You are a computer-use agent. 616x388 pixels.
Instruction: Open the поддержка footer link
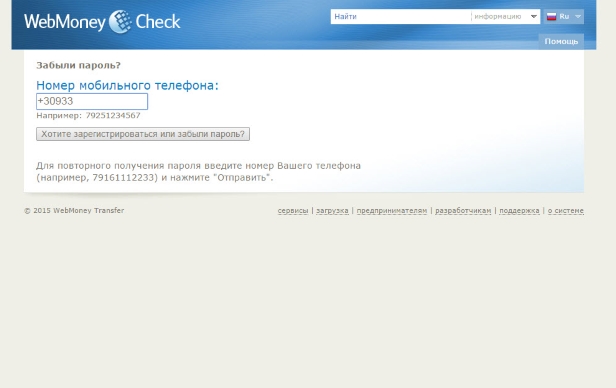click(x=519, y=210)
